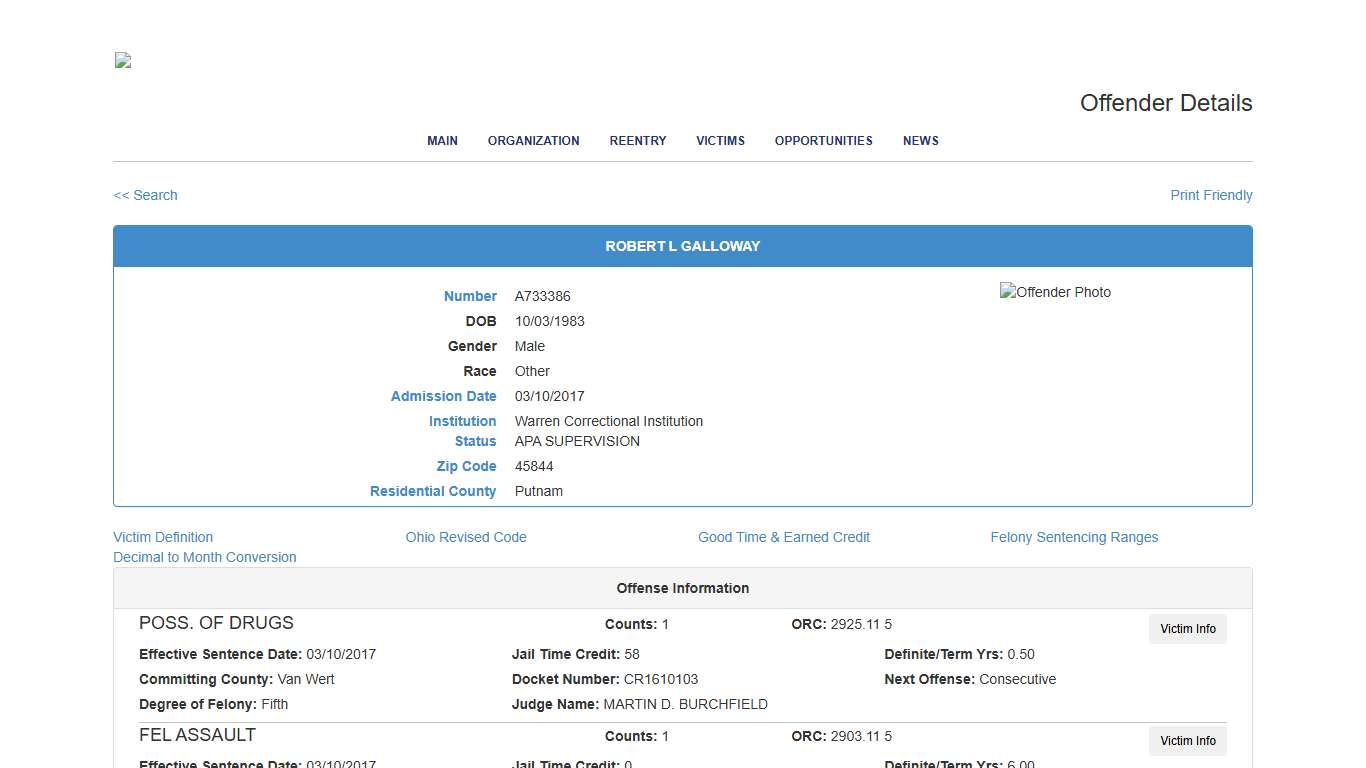Image resolution: width=1366 pixels, height=768 pixels.
Task: Return to Search results
Action: 145,195
